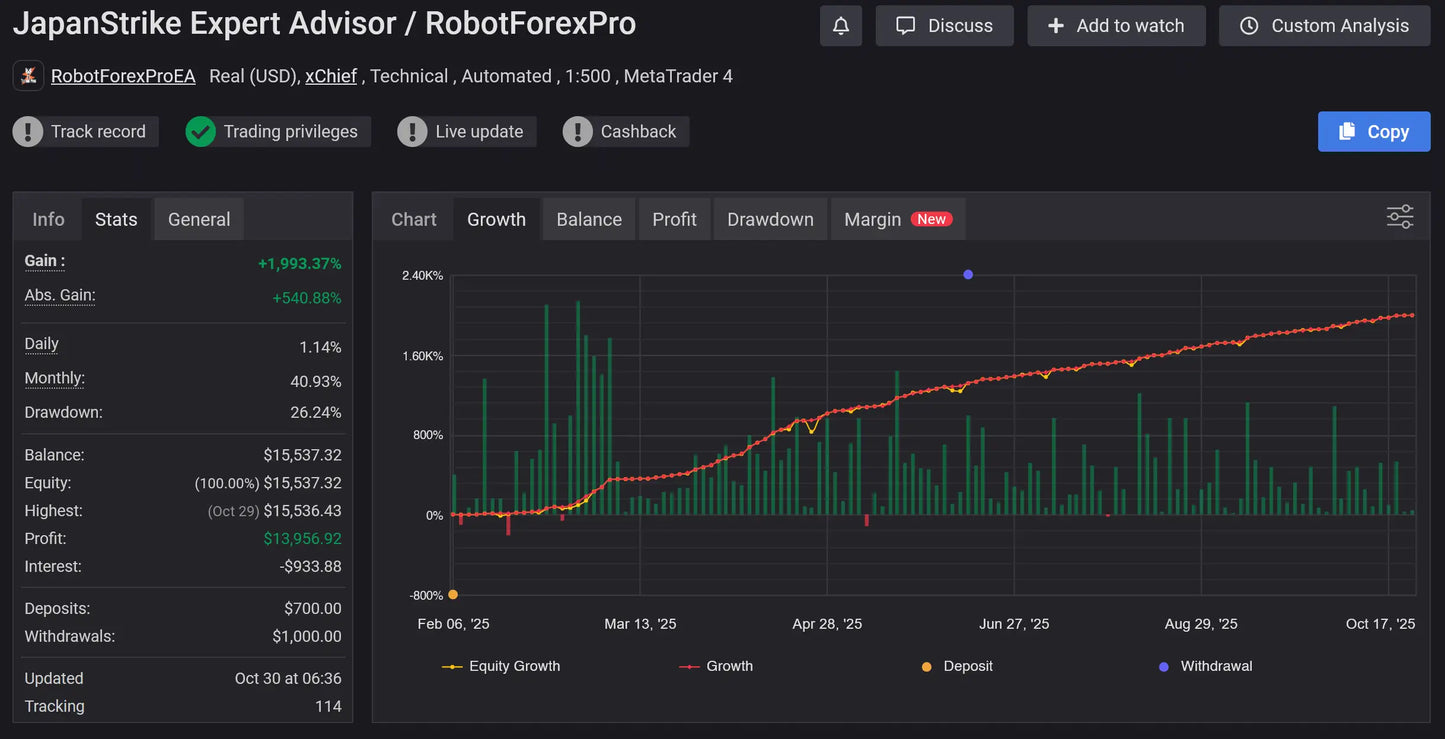Screen dimensions: 1445x739
Task: Click the 1.60K% y-axis label
Action: [422, 356]
